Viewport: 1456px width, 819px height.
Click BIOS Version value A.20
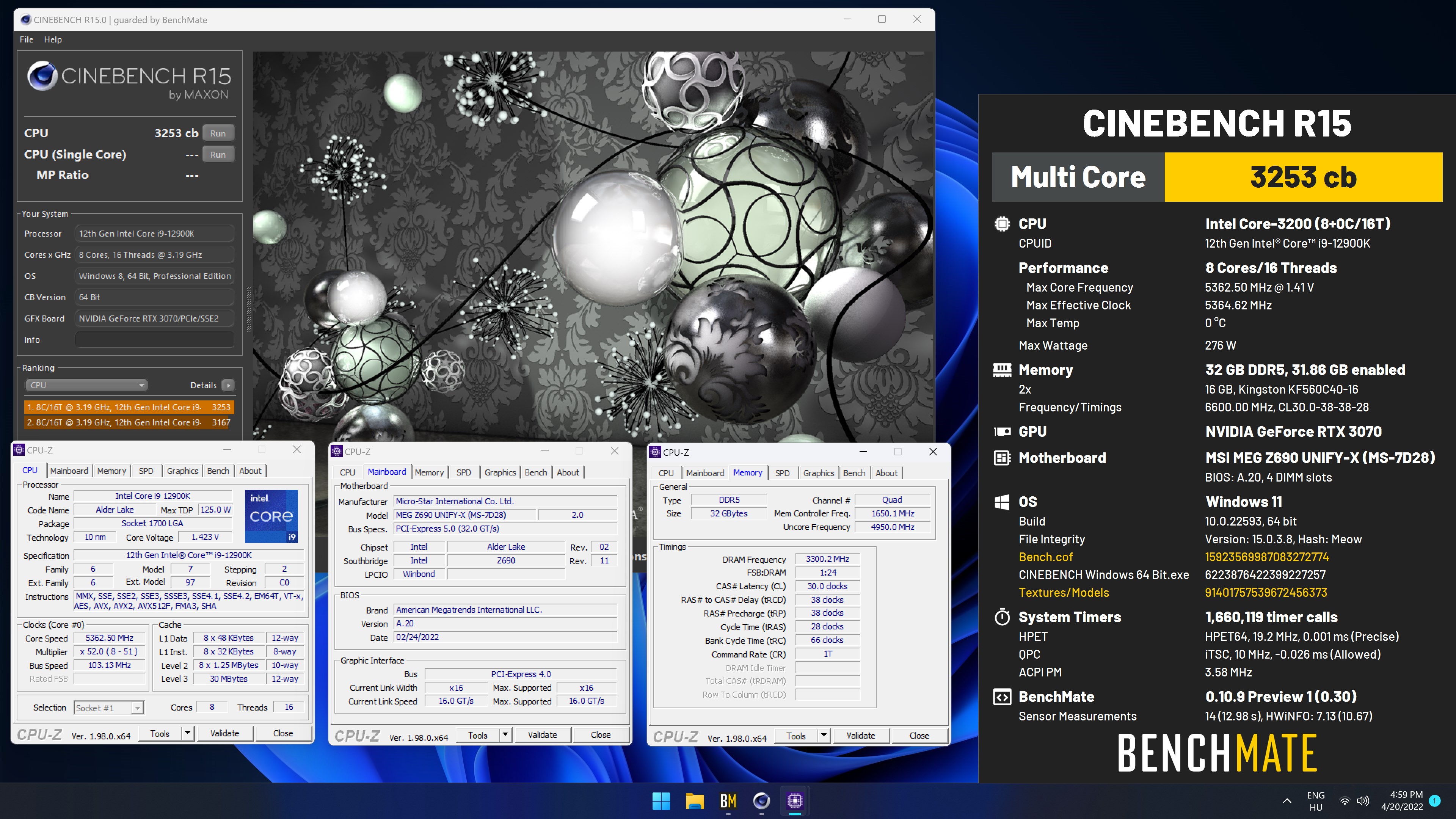505,623
